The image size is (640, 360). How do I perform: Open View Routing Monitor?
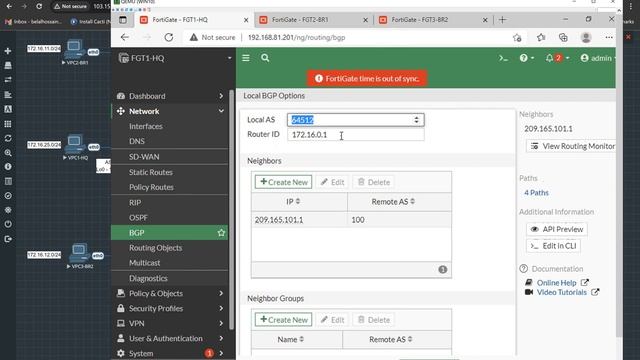[571, 146]
